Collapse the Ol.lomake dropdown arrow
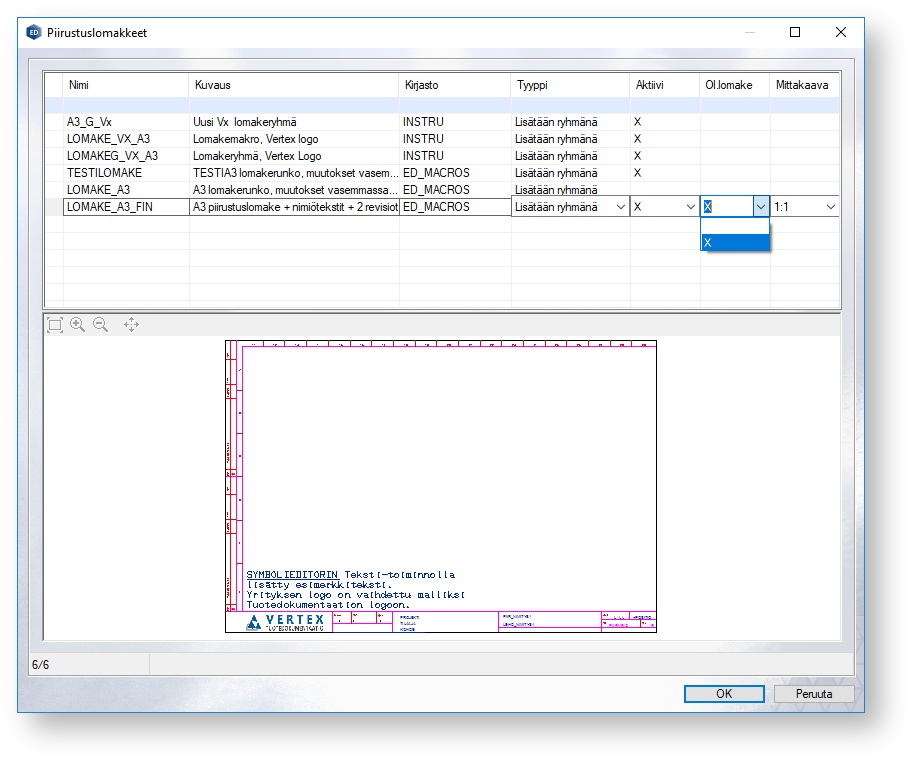Screen dimensions: 913x761 [x=760, y=207]
